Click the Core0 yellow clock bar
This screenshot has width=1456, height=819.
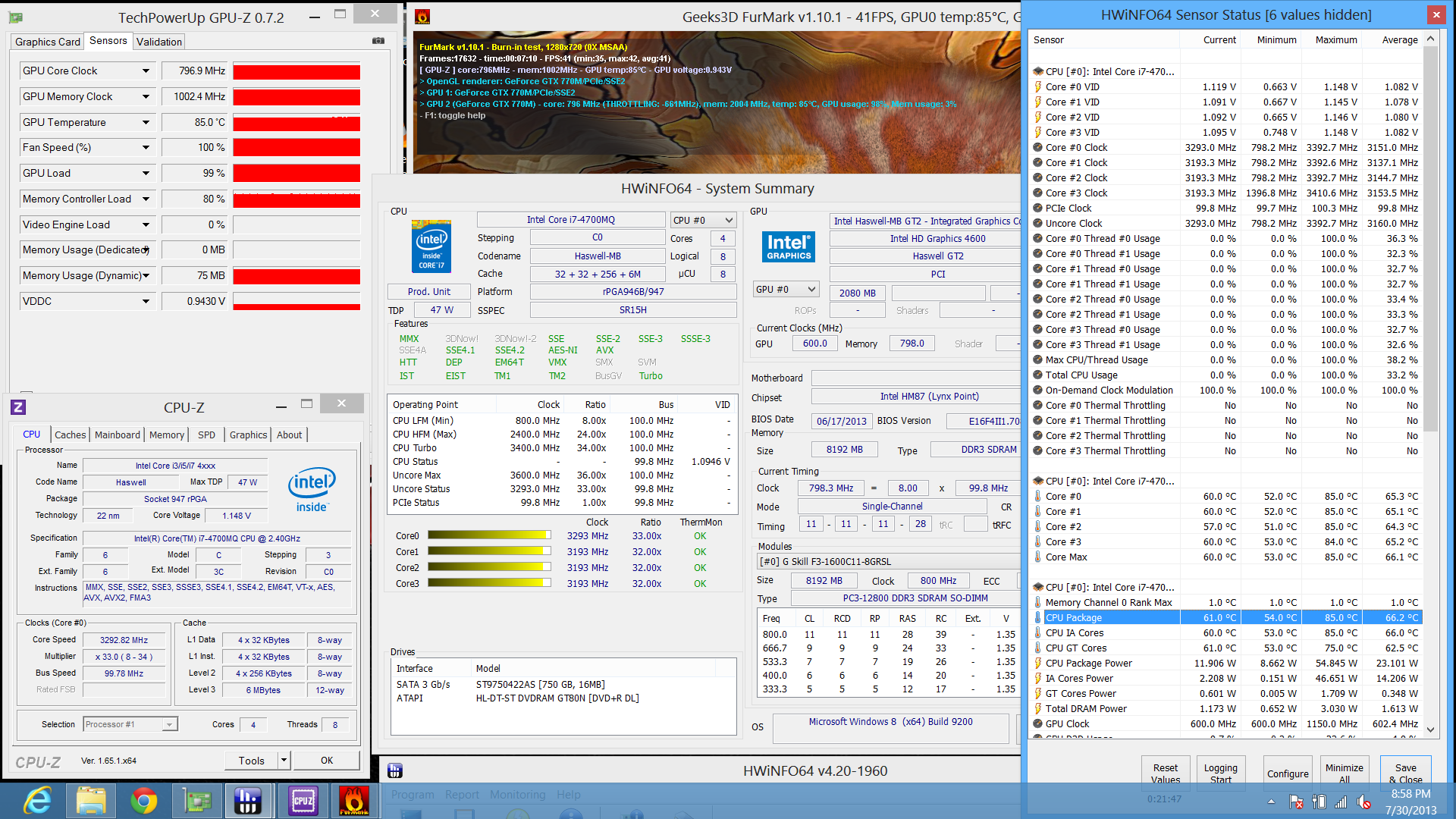click(489, 535)
